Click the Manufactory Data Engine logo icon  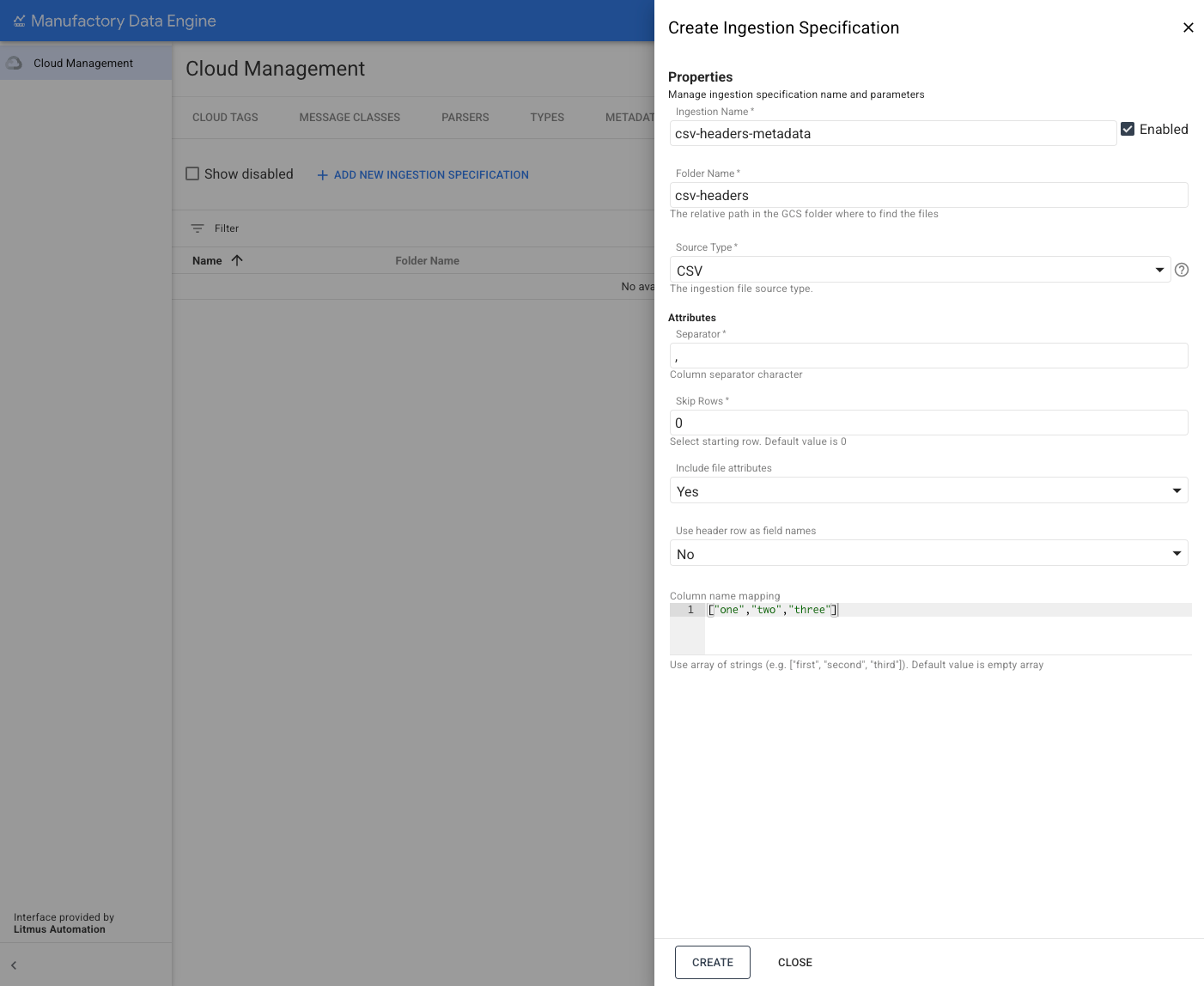(x=19, y=21)
